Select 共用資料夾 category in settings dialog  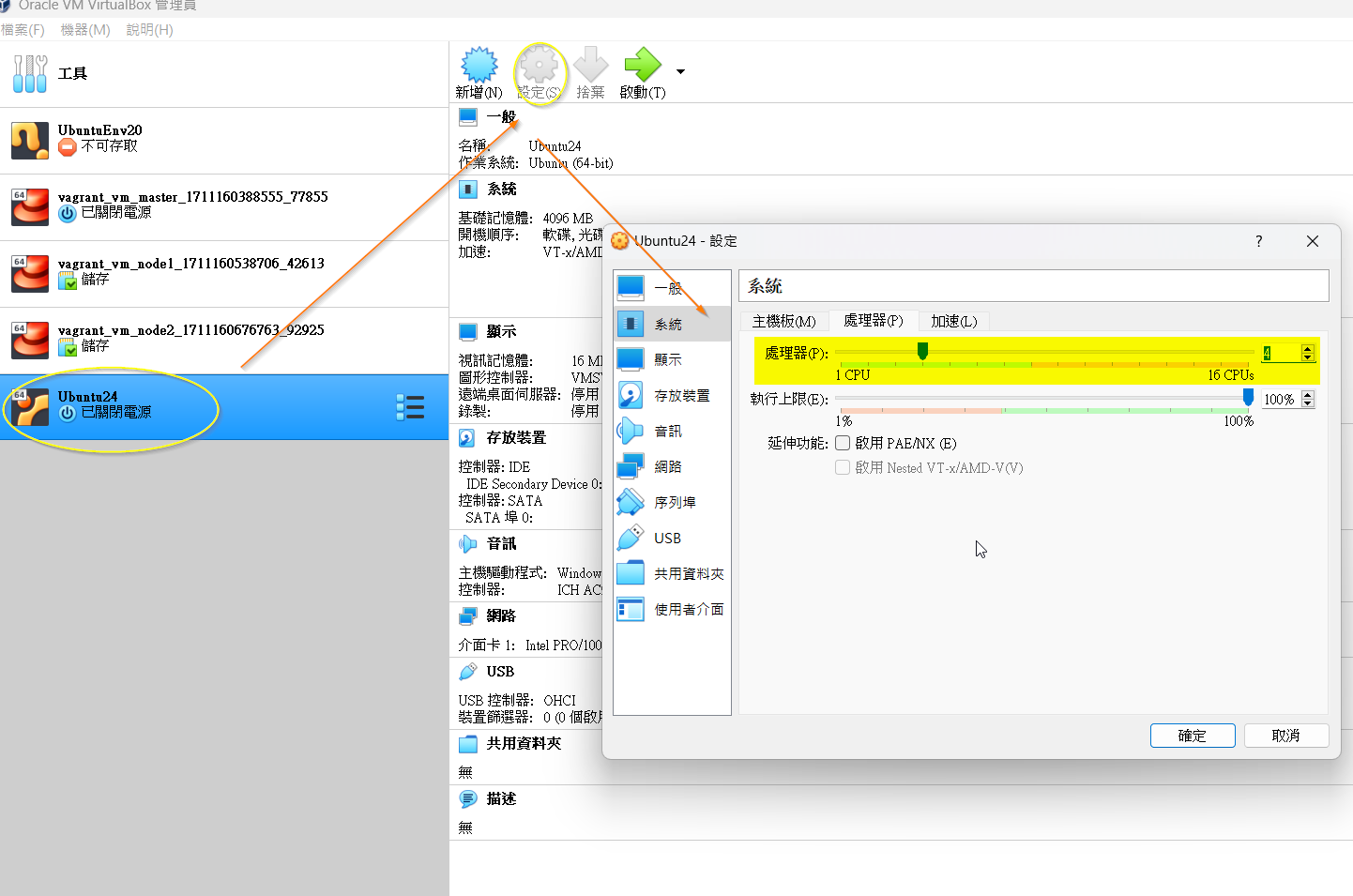(672, 573)
